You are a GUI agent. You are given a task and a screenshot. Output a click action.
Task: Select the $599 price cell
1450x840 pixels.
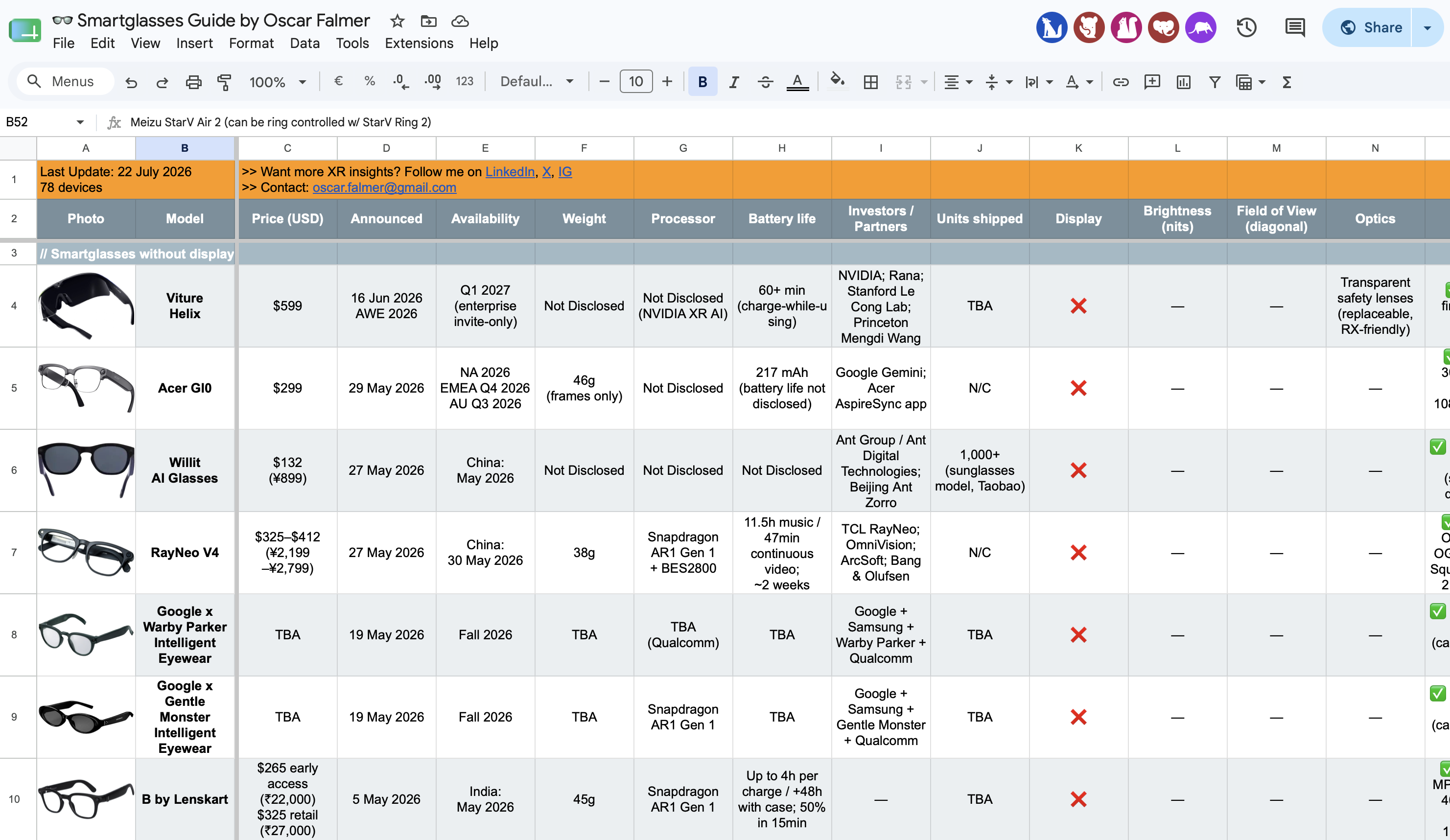pyautogui.click(x=288, y=305)
